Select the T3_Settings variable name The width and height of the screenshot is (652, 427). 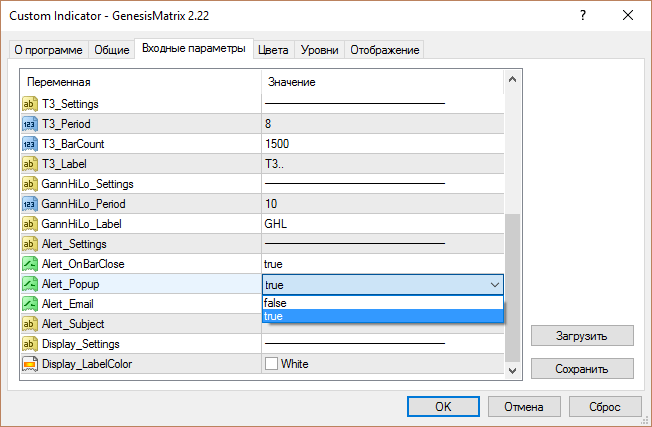[x=70, y=104]
